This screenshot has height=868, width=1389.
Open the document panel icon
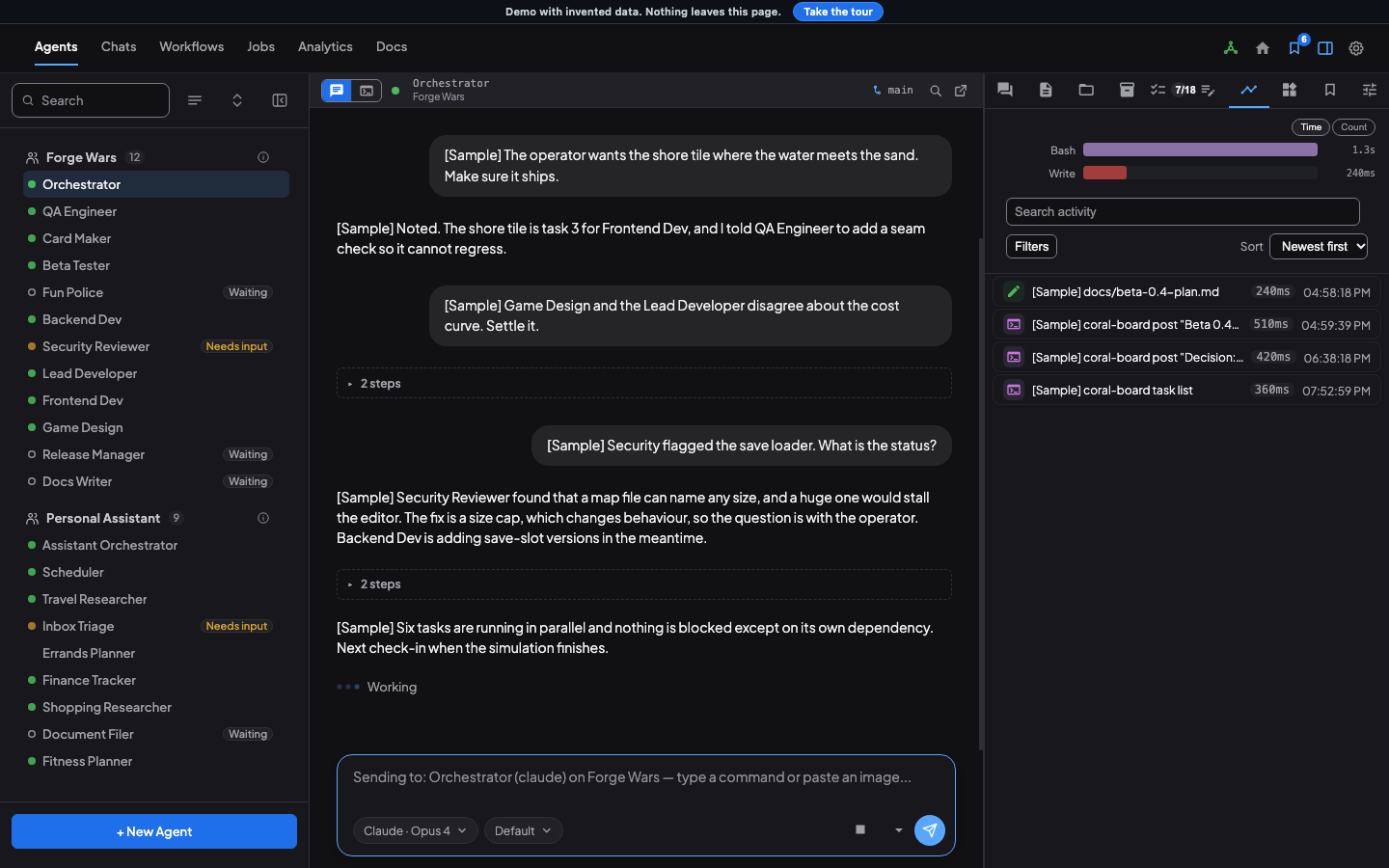coord(1046,90)
